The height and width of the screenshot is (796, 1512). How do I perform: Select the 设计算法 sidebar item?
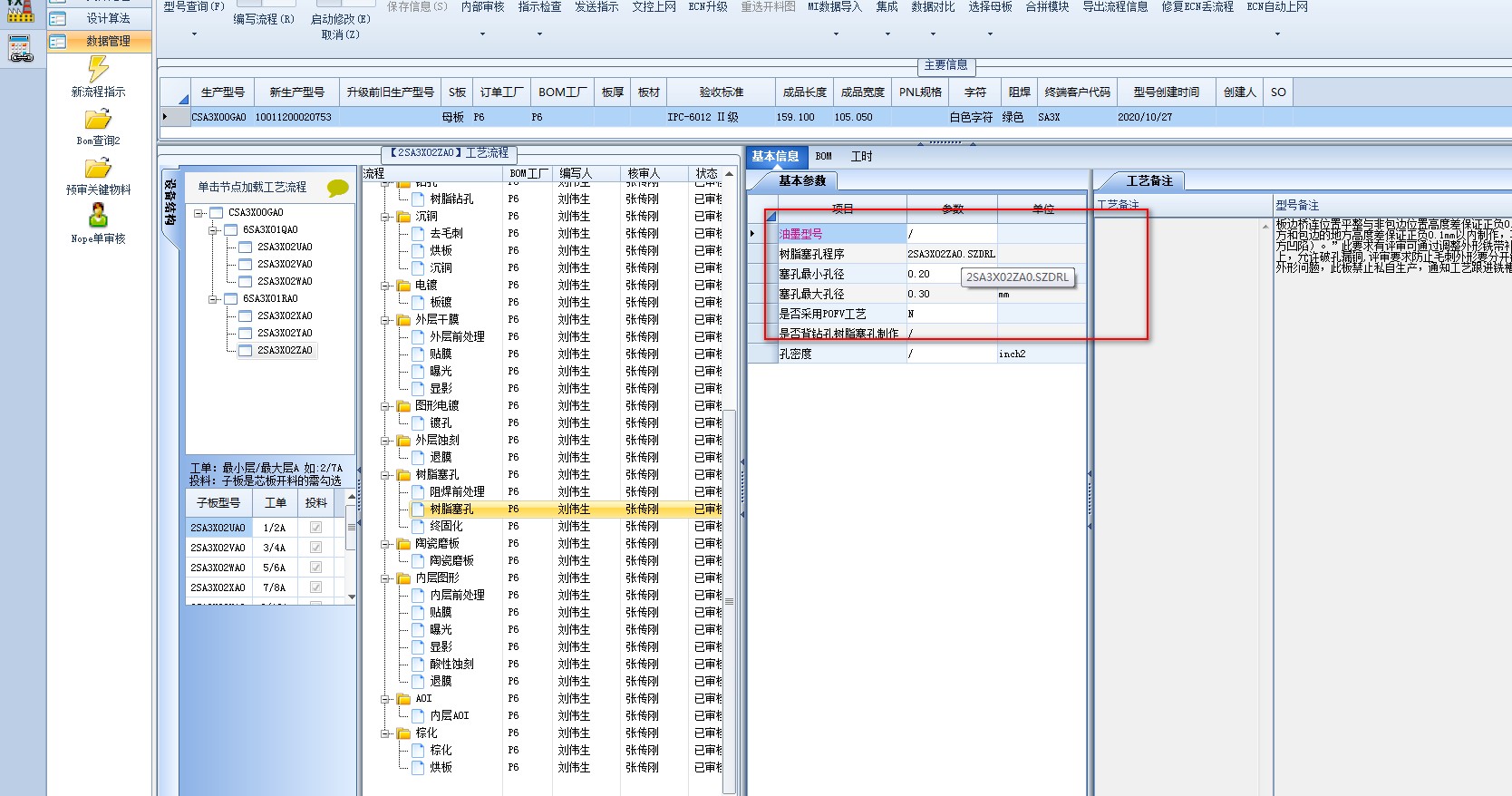[100, 18]
